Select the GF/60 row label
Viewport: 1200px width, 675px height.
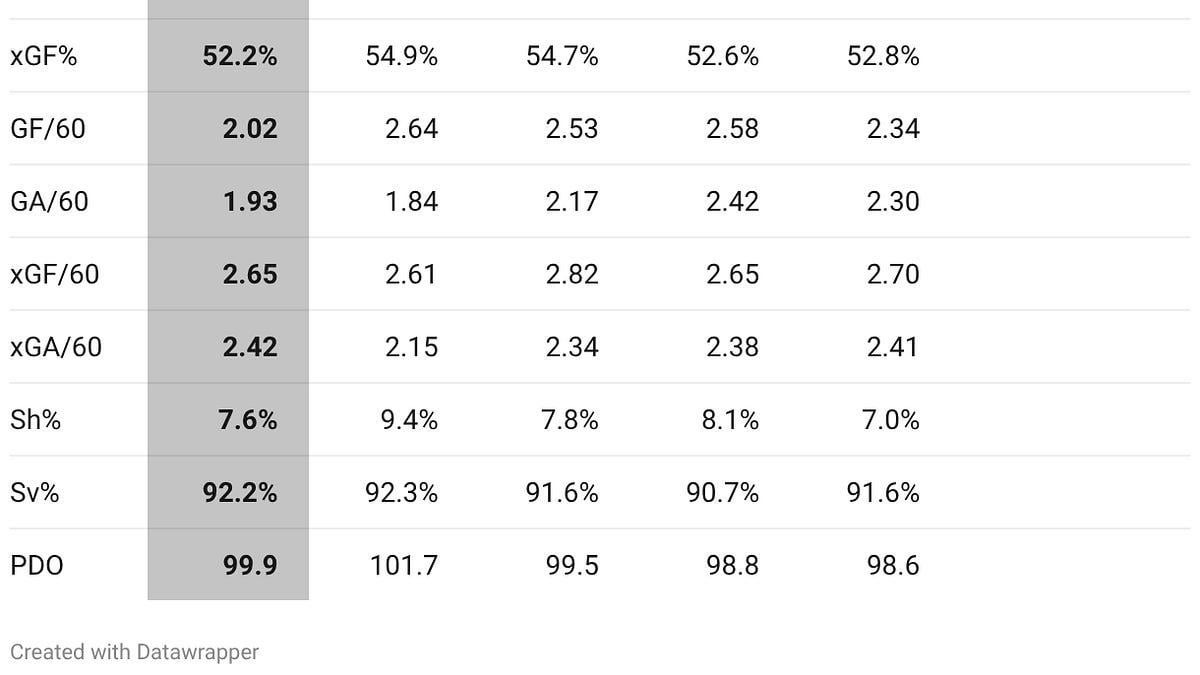tap(48, 129)
